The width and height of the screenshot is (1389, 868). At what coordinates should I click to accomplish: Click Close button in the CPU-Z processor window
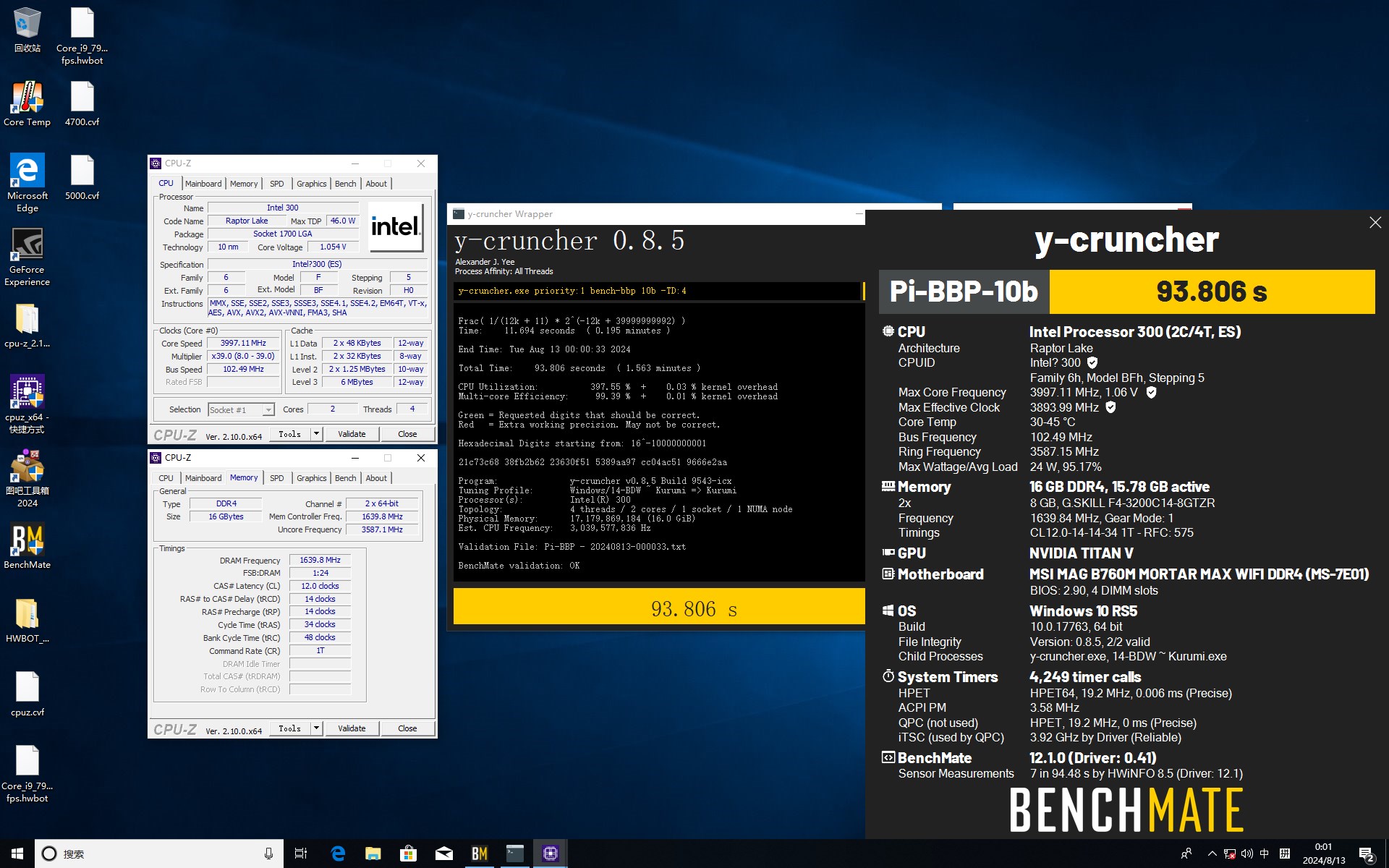tap(407, 434)
